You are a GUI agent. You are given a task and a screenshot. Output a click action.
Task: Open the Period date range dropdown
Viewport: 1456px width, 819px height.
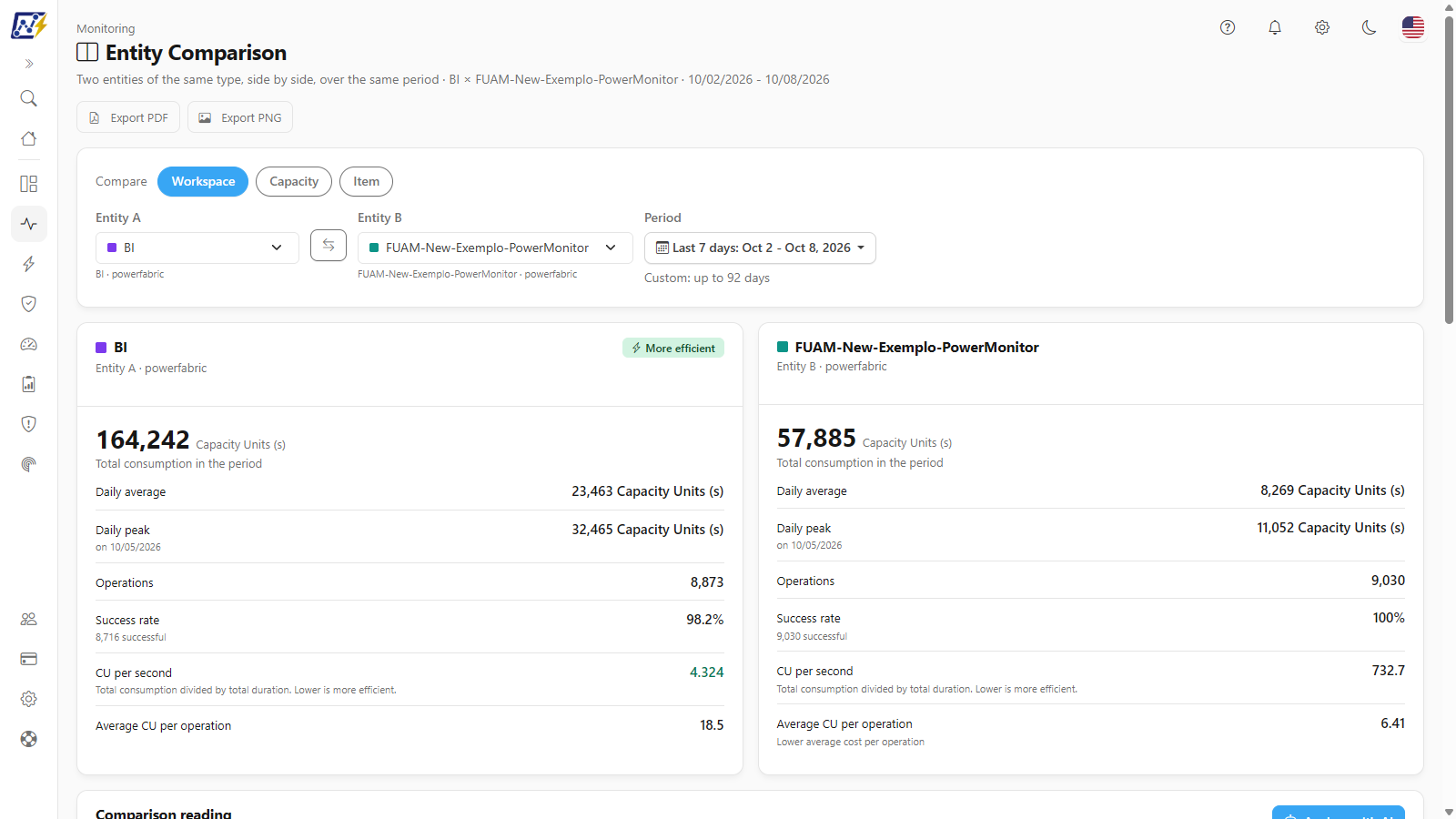click(760, 248)
